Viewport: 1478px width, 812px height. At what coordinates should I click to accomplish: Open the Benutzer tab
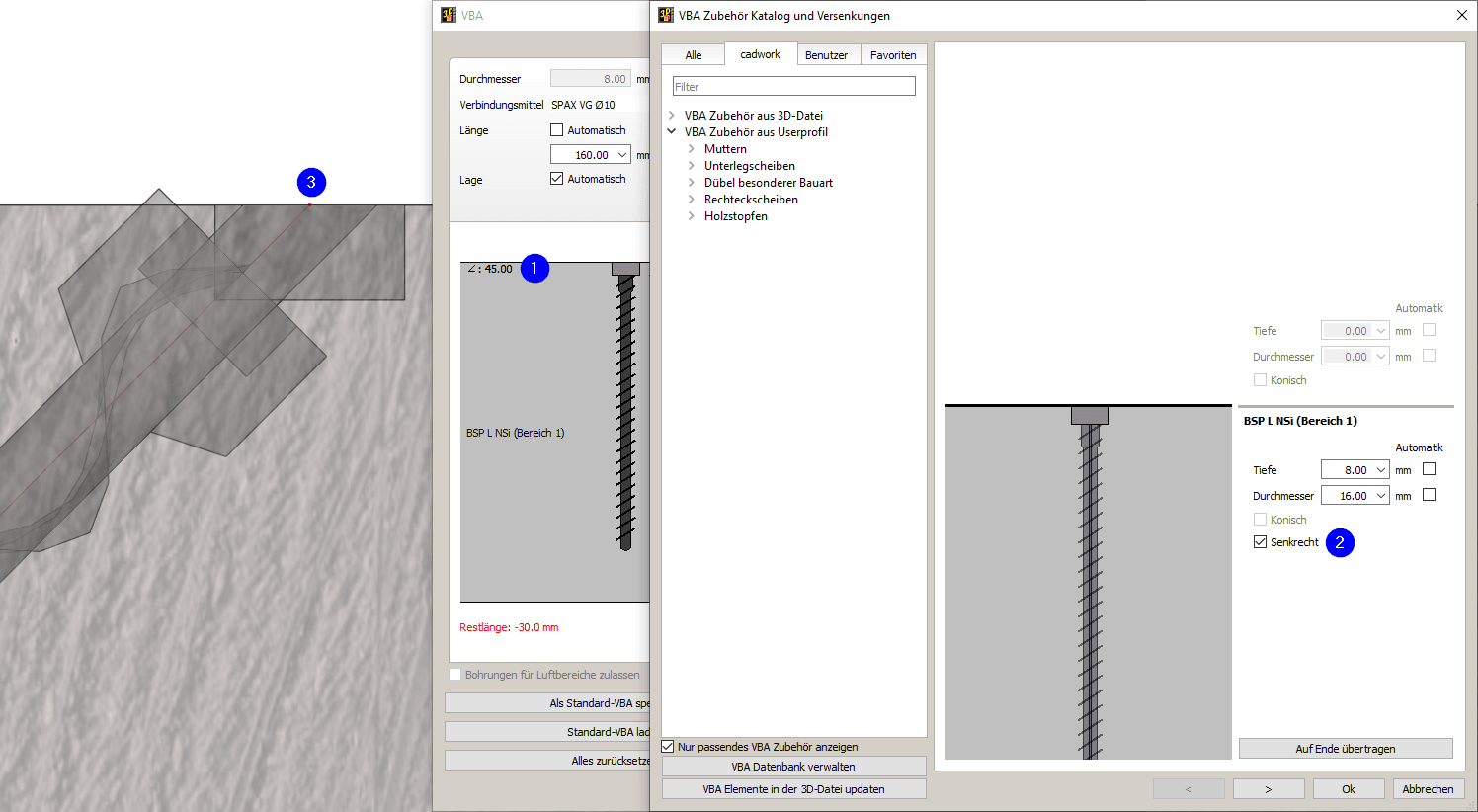pos(828,54)
